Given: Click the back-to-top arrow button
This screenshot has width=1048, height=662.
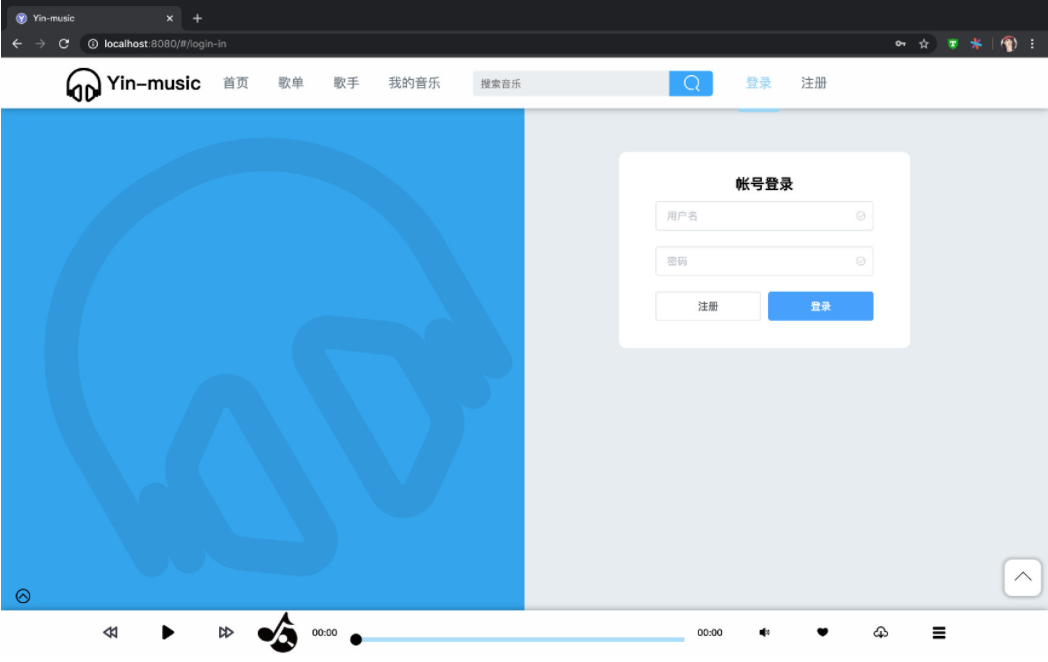Looking at the screenshot, I should tap(1023, 577).
